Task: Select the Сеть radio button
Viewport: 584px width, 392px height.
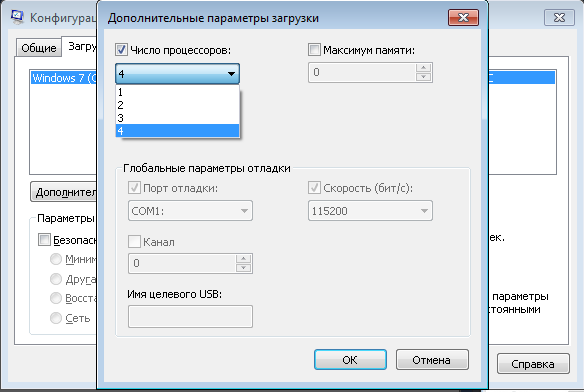Action: [56, 318]
